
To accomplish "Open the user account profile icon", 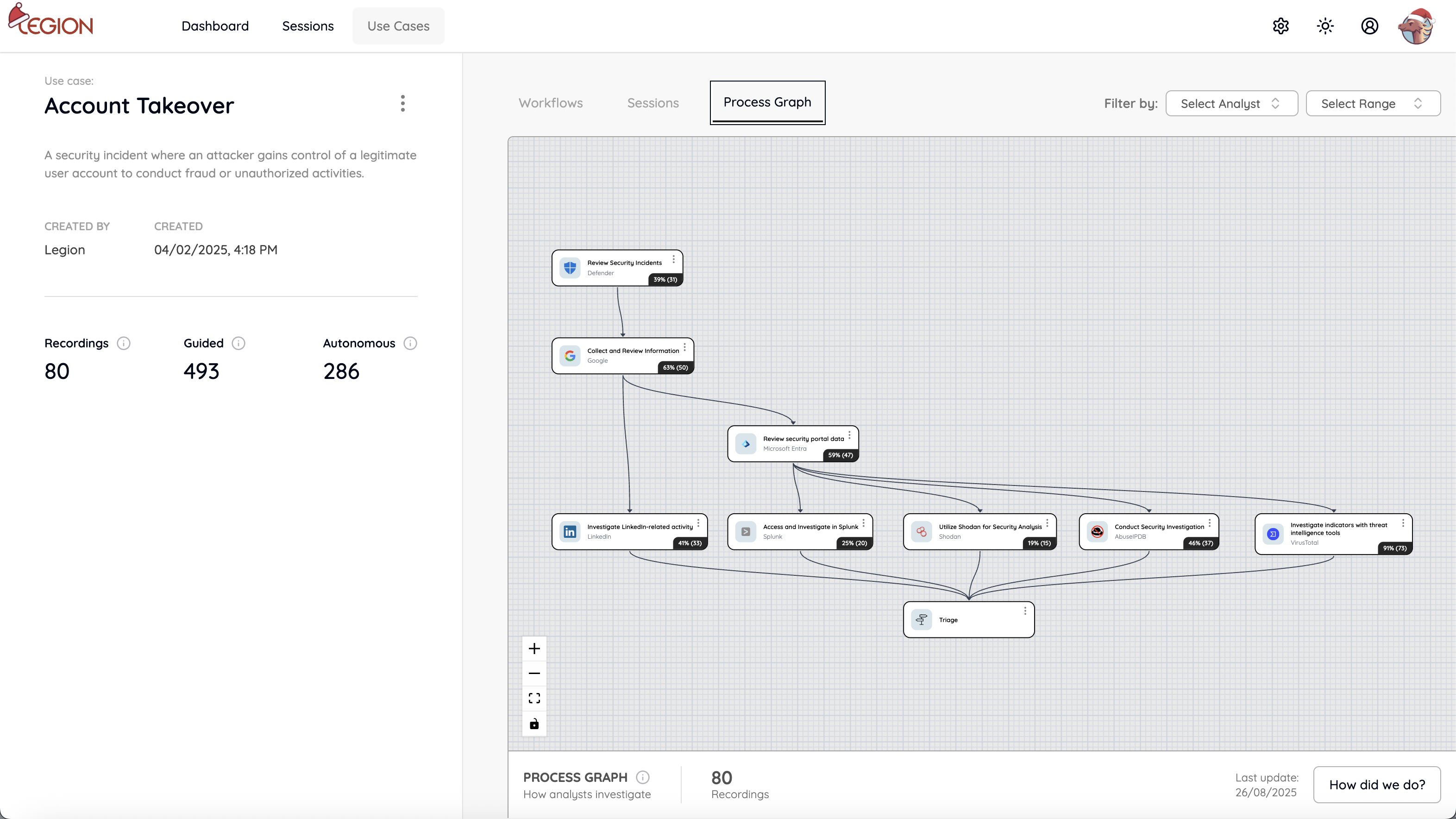I will [1369, 26].
